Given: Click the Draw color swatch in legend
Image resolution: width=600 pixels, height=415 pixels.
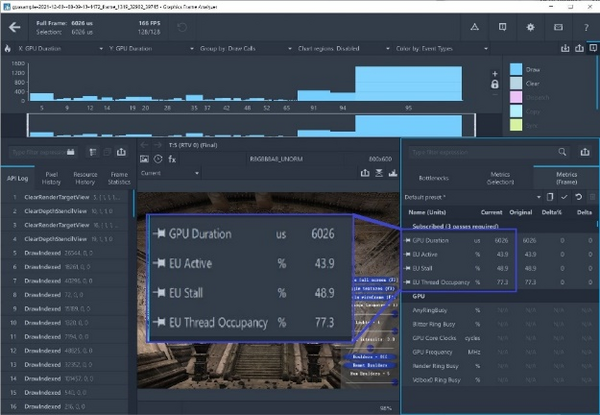Looking at the screenshot, I should (x=516, y=69).
